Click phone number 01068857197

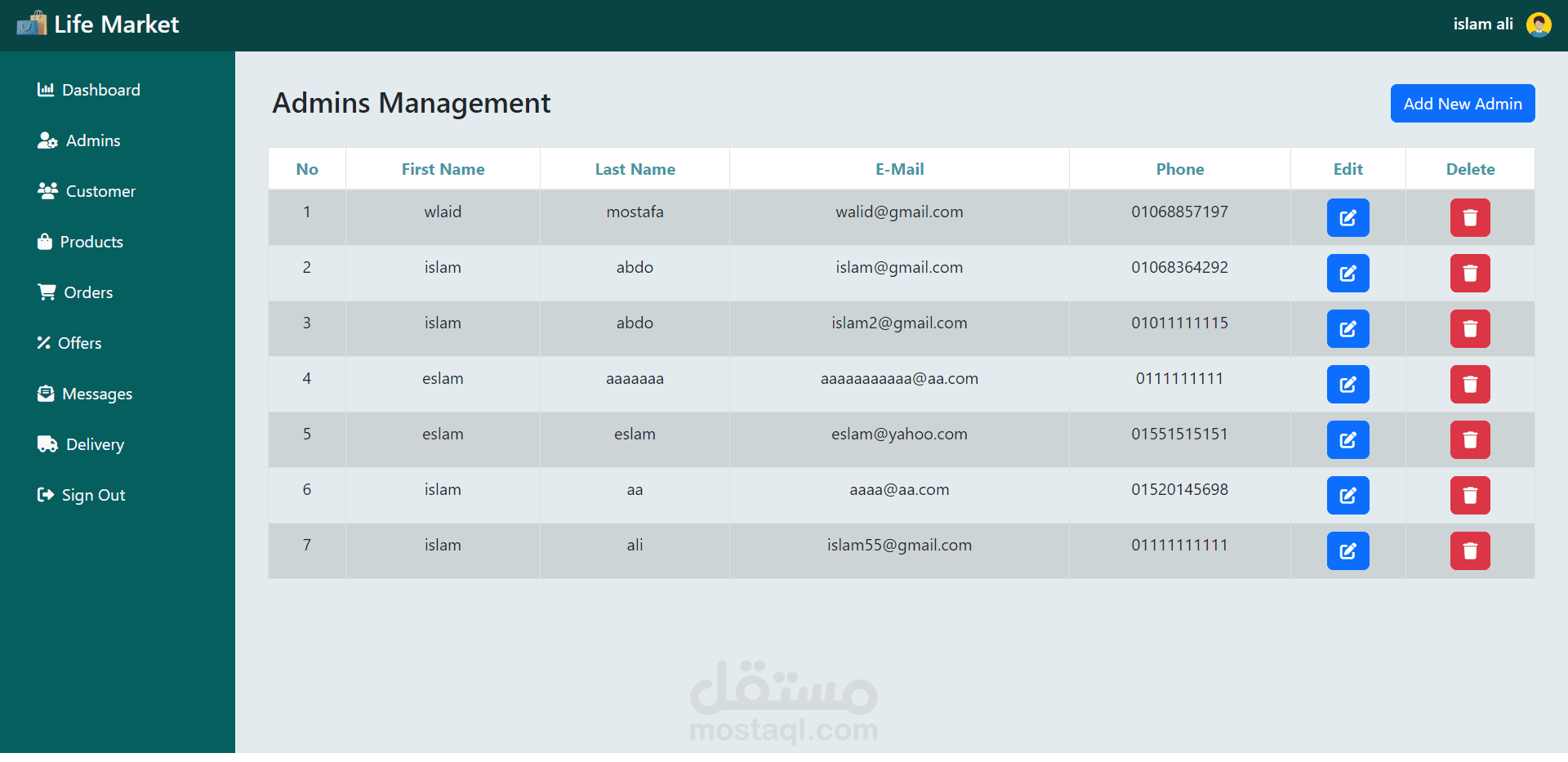(x=1179, y=212)
